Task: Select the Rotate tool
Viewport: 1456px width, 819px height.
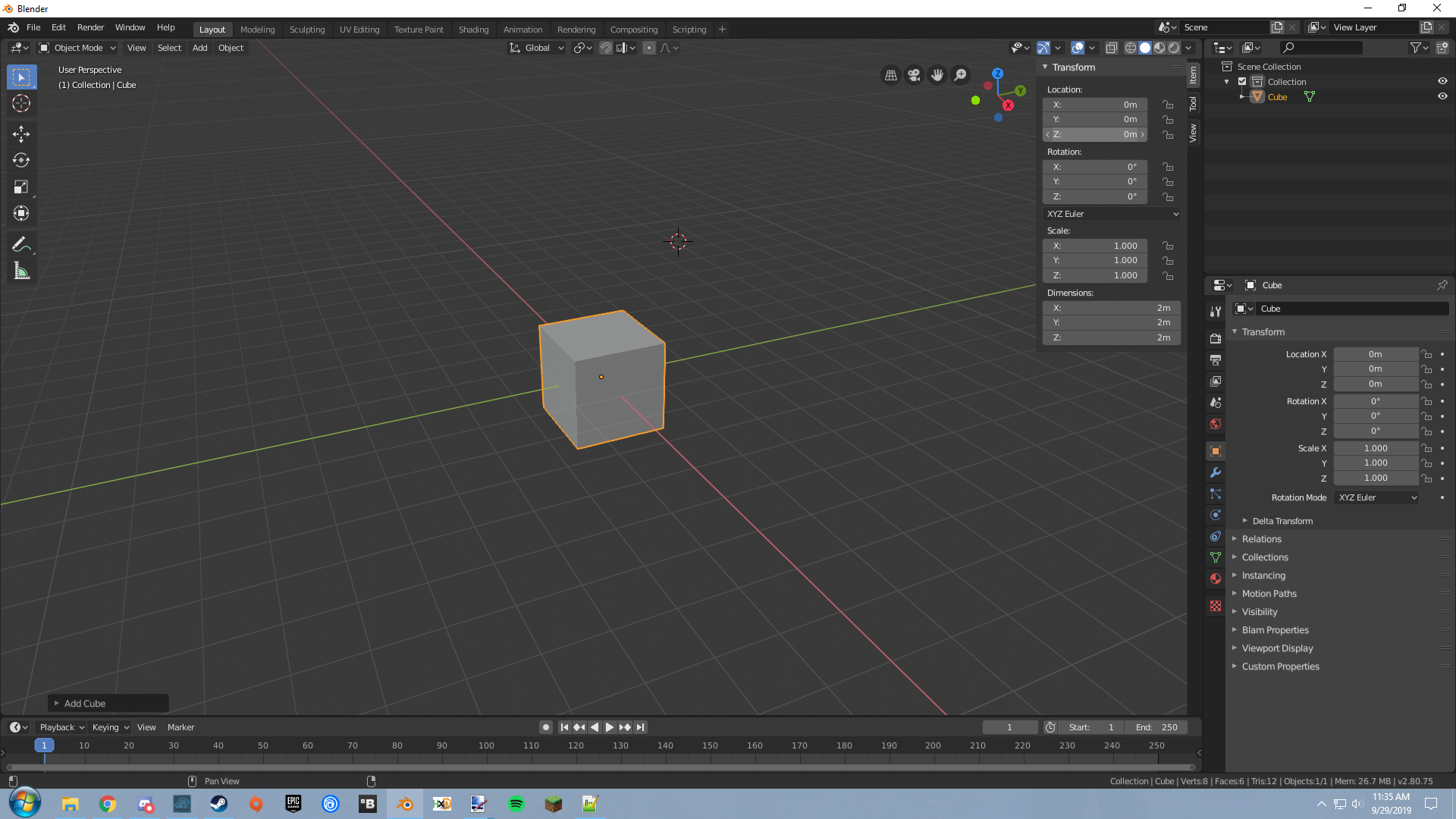Action: tap(21, 160)
